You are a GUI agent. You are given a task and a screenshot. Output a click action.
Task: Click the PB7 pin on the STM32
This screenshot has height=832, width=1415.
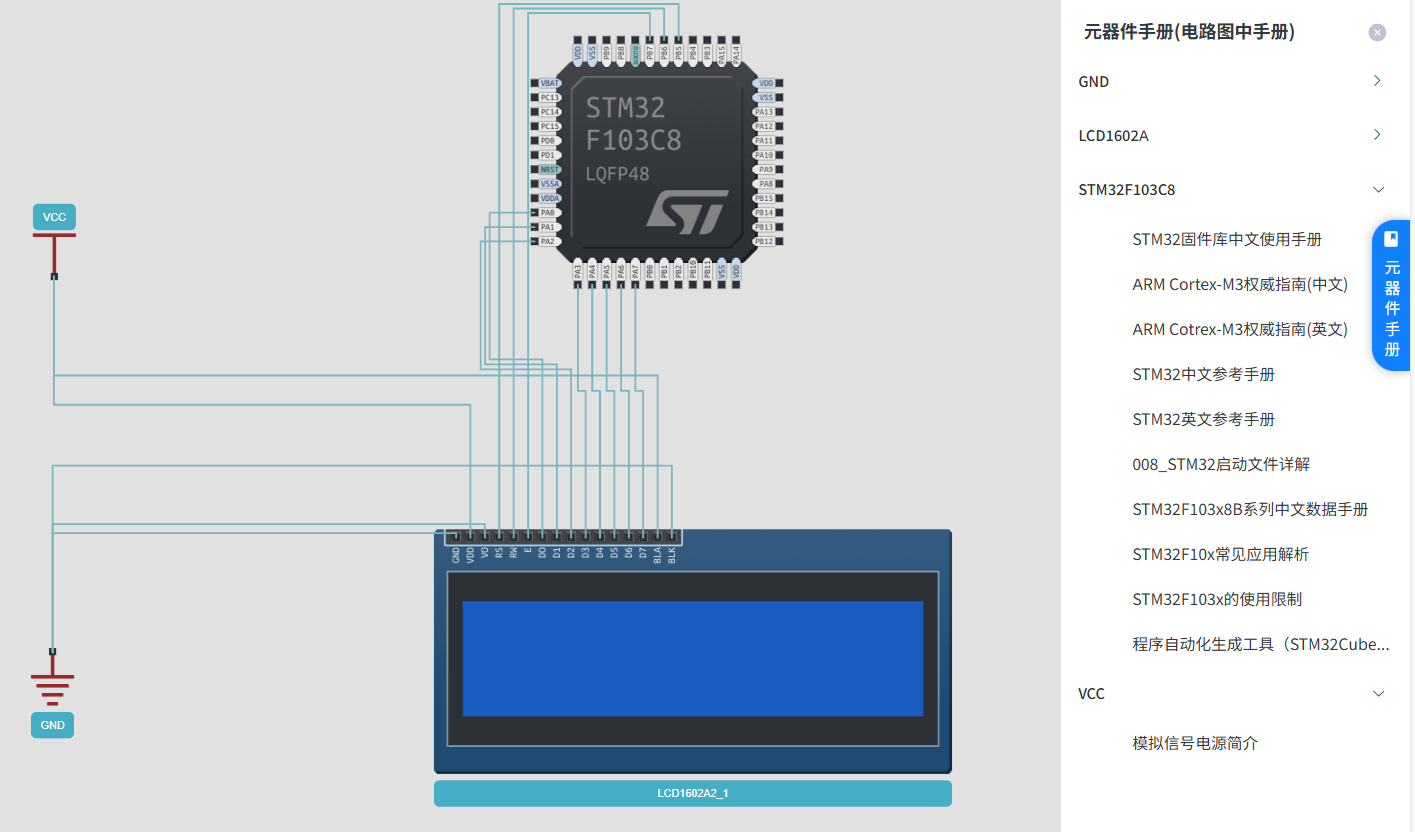(650, 51)
